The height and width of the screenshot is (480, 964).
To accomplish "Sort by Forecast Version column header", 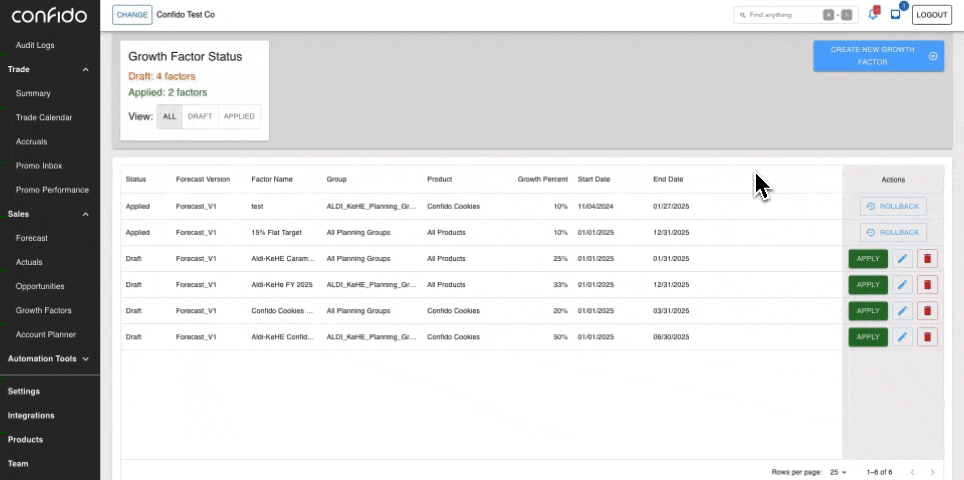I will (203, 179).
